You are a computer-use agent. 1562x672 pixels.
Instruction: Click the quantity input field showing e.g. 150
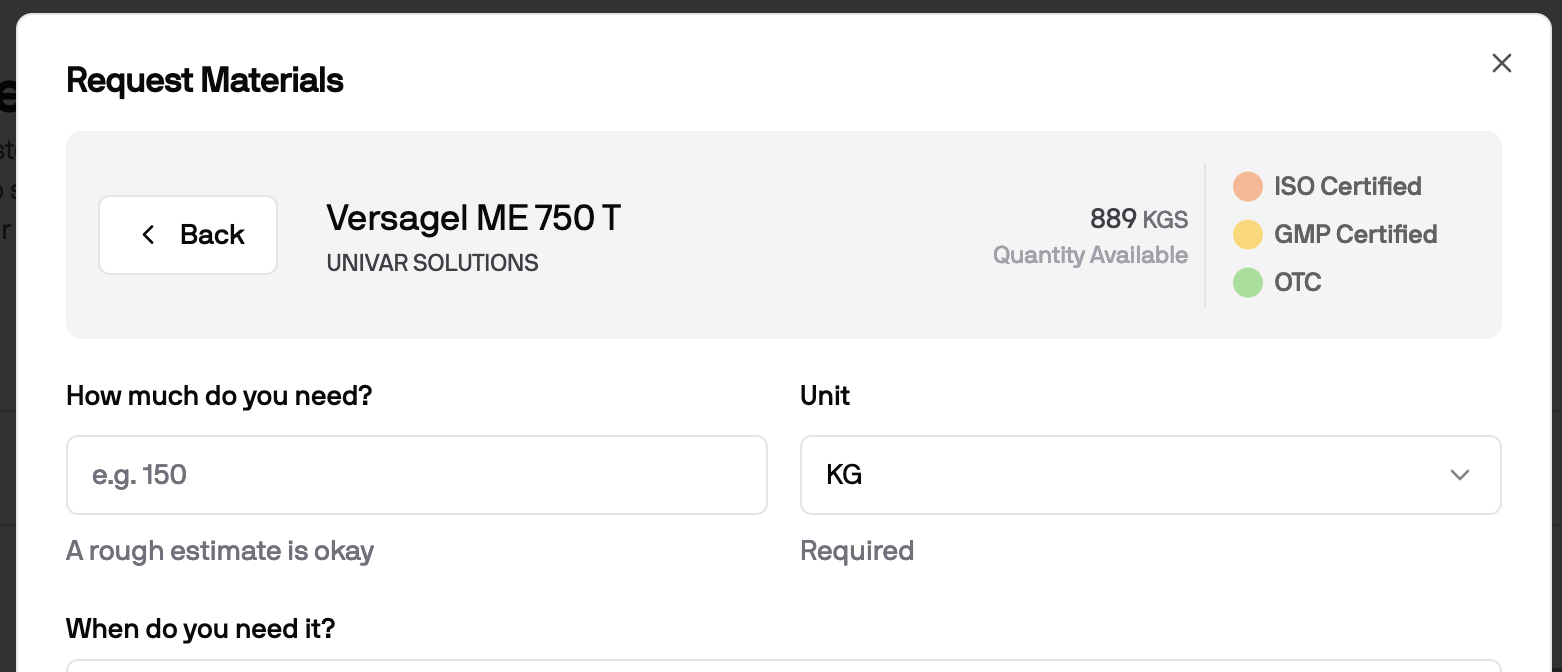click(417, 475)
